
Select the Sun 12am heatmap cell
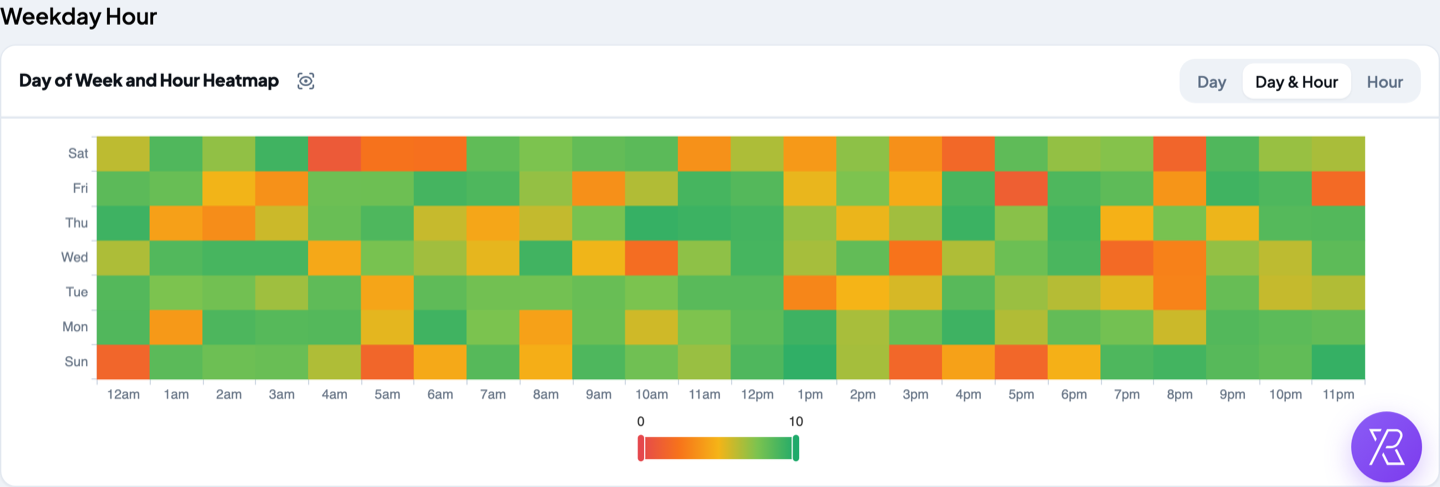123,362
